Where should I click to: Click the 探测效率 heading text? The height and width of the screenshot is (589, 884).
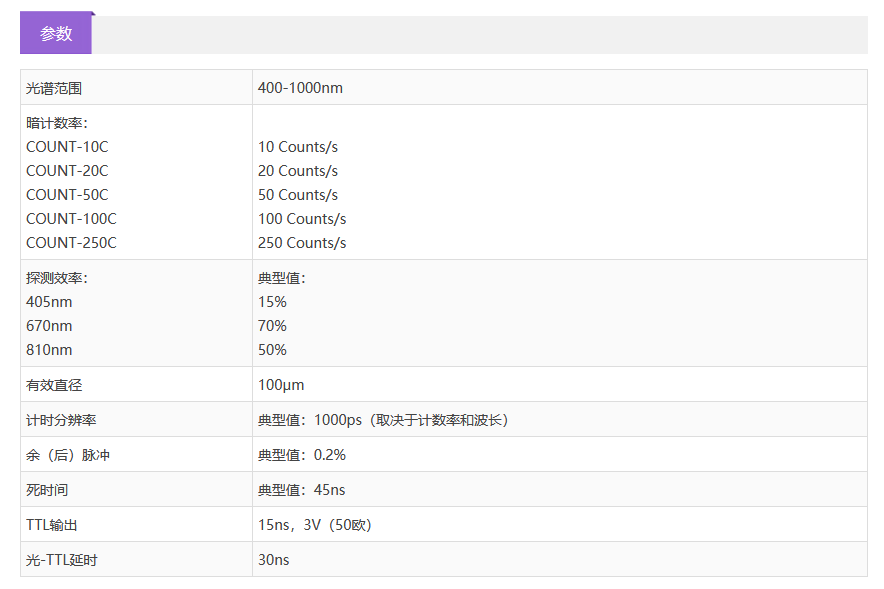(57, 278)
